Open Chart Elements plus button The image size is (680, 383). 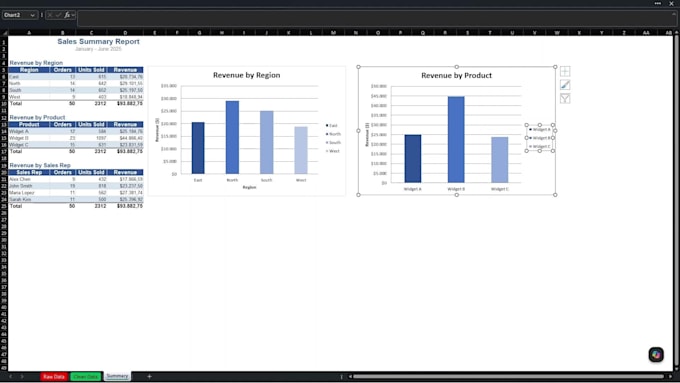565,72
